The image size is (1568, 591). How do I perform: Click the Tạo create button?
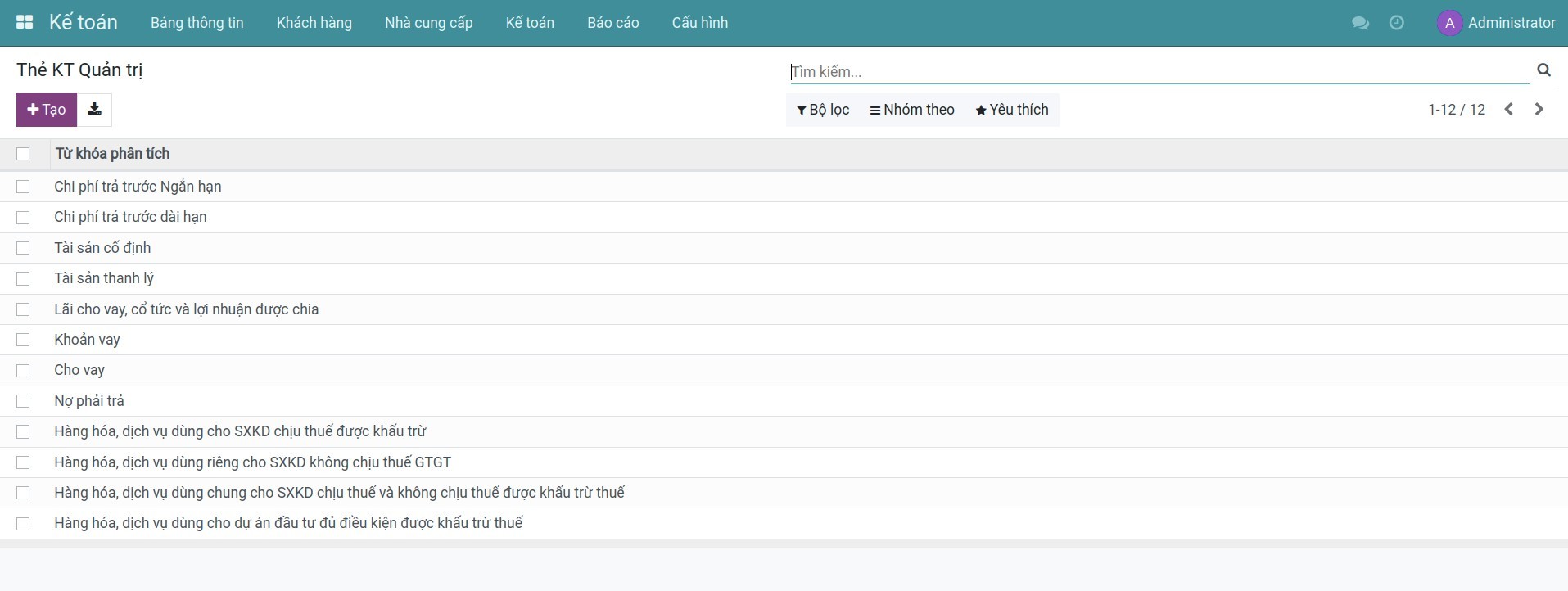47,110
